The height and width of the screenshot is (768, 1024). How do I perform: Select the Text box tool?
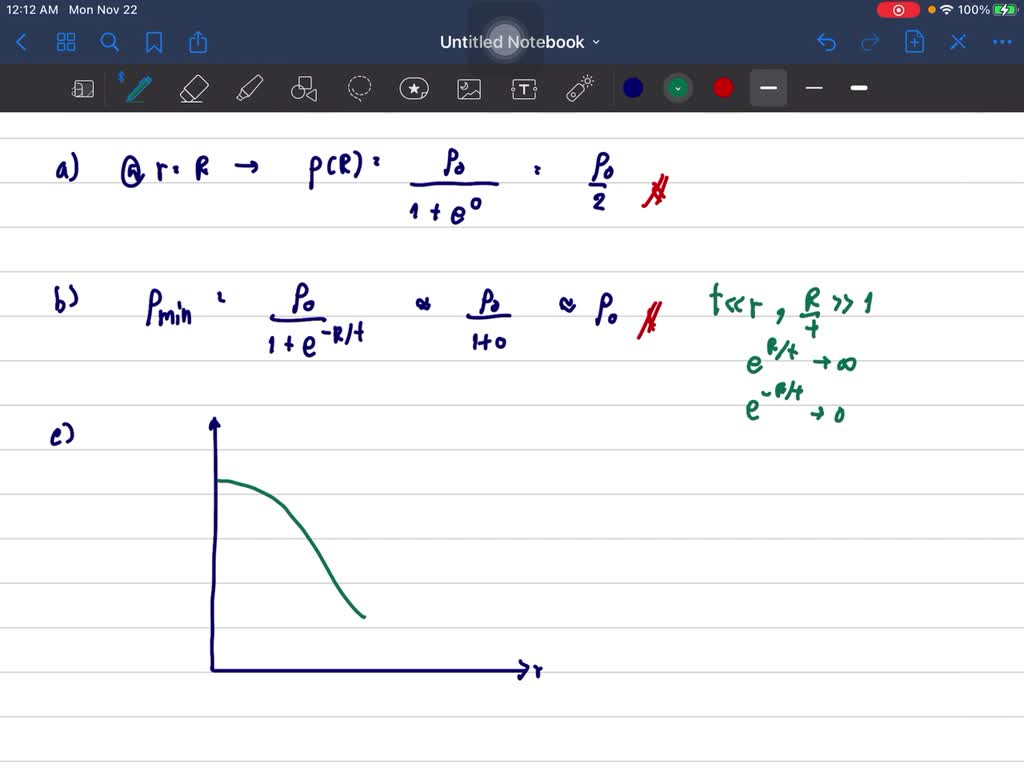pos(524,89)
